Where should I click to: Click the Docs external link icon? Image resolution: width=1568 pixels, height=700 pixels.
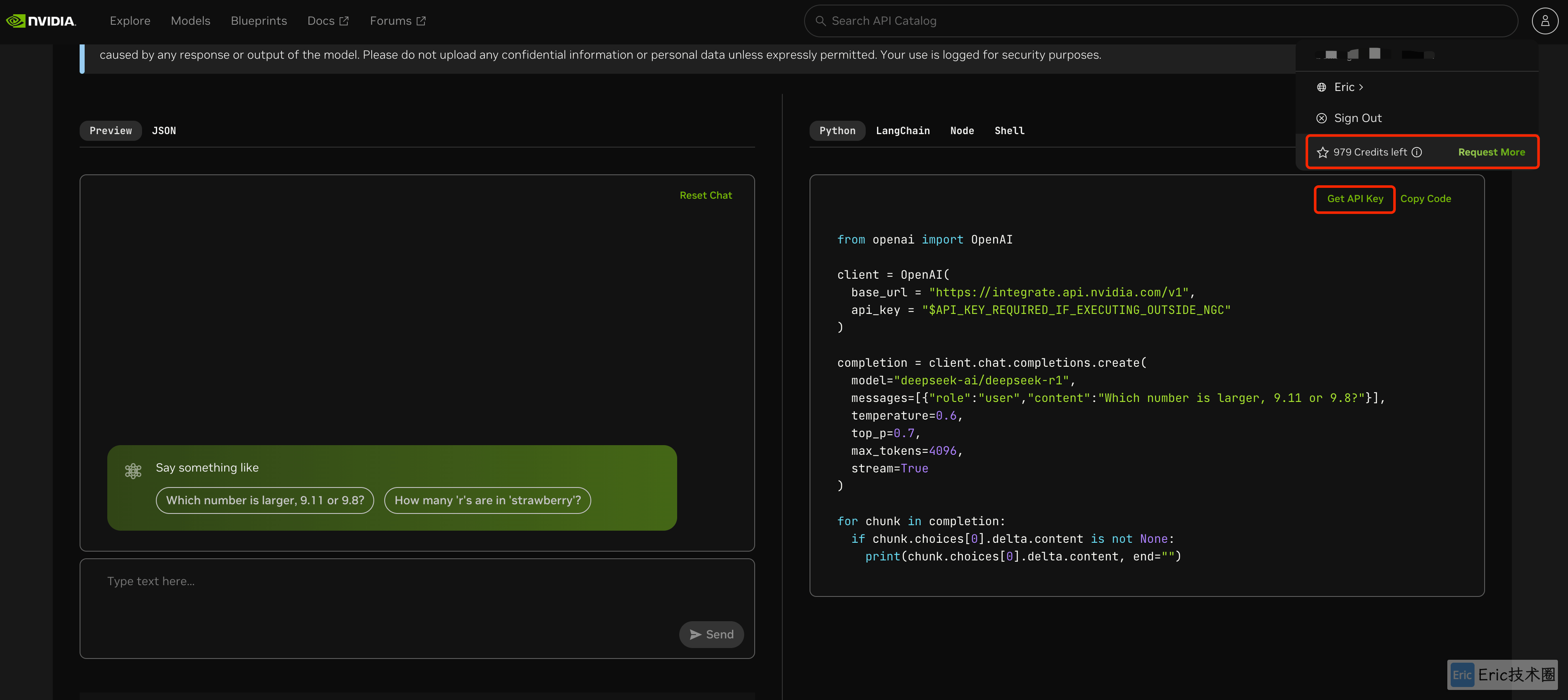point(344,21)
